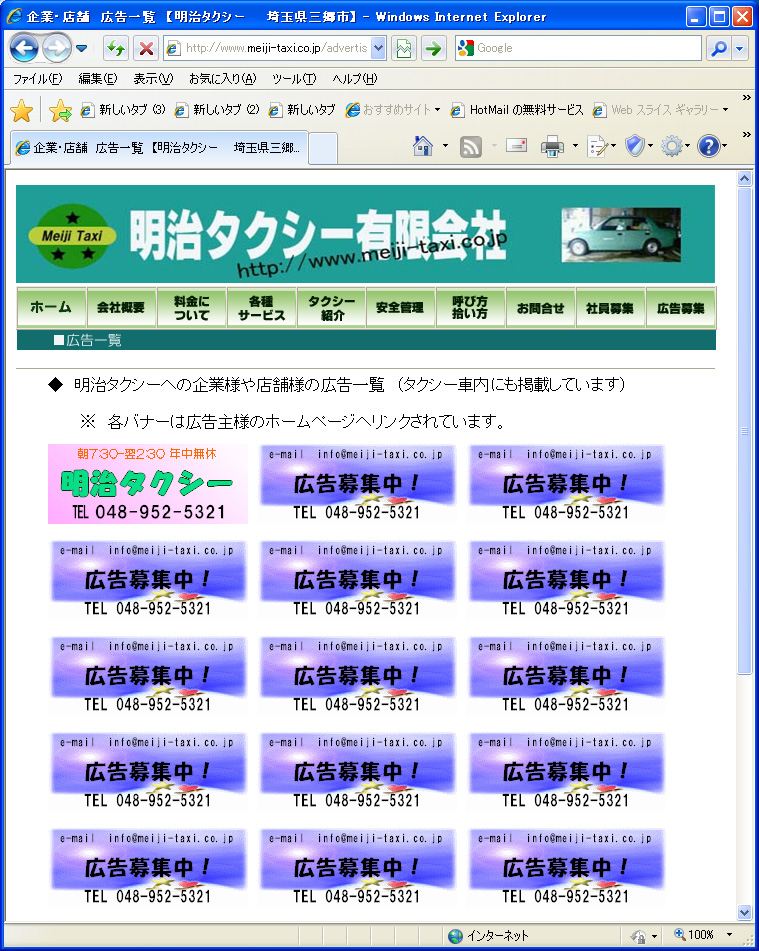The width and height of the screenshot is (759, 951).
Task: Open the 呼び方拾い方 navigation button
Action: [x=470, y=308]
